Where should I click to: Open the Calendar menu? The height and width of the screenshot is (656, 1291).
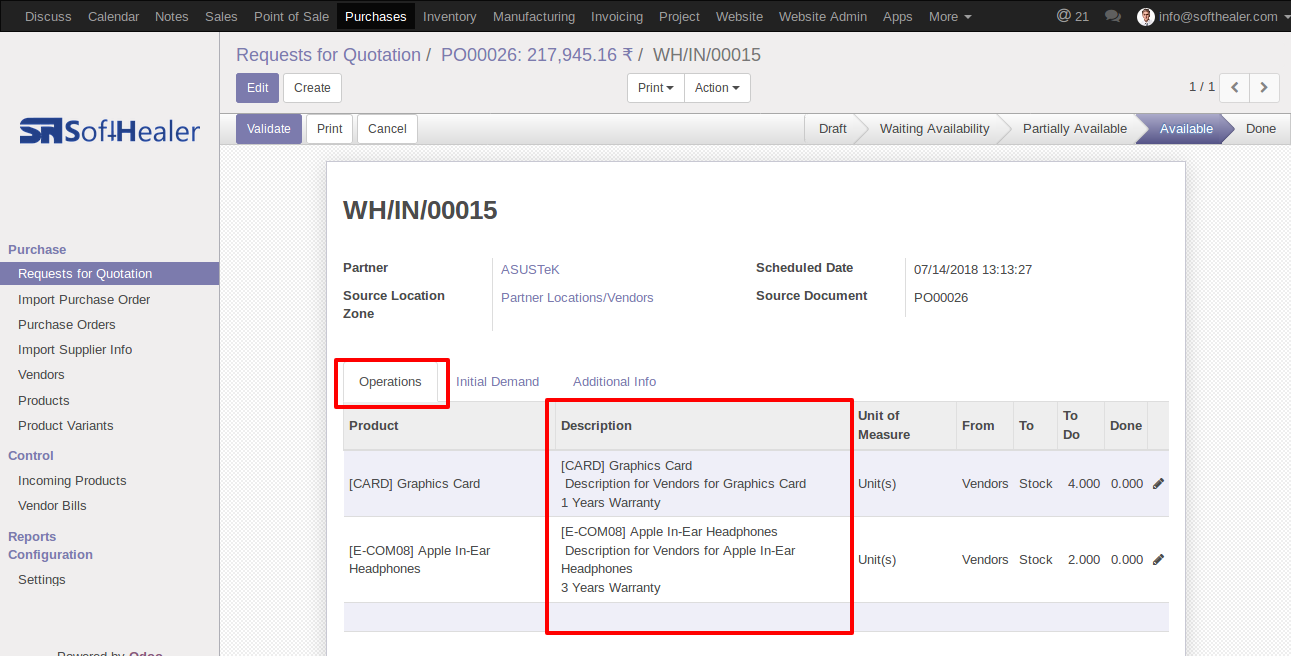coord(114,16)
